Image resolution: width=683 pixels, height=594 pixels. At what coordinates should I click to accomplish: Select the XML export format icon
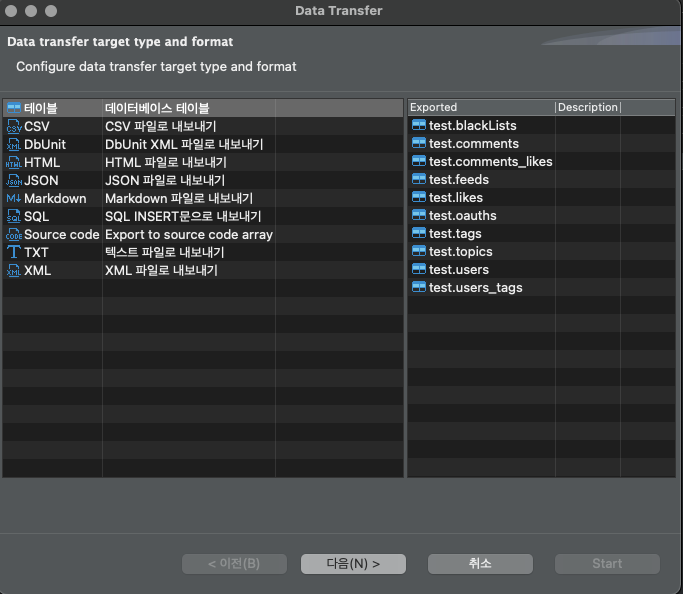coord(14,271)
